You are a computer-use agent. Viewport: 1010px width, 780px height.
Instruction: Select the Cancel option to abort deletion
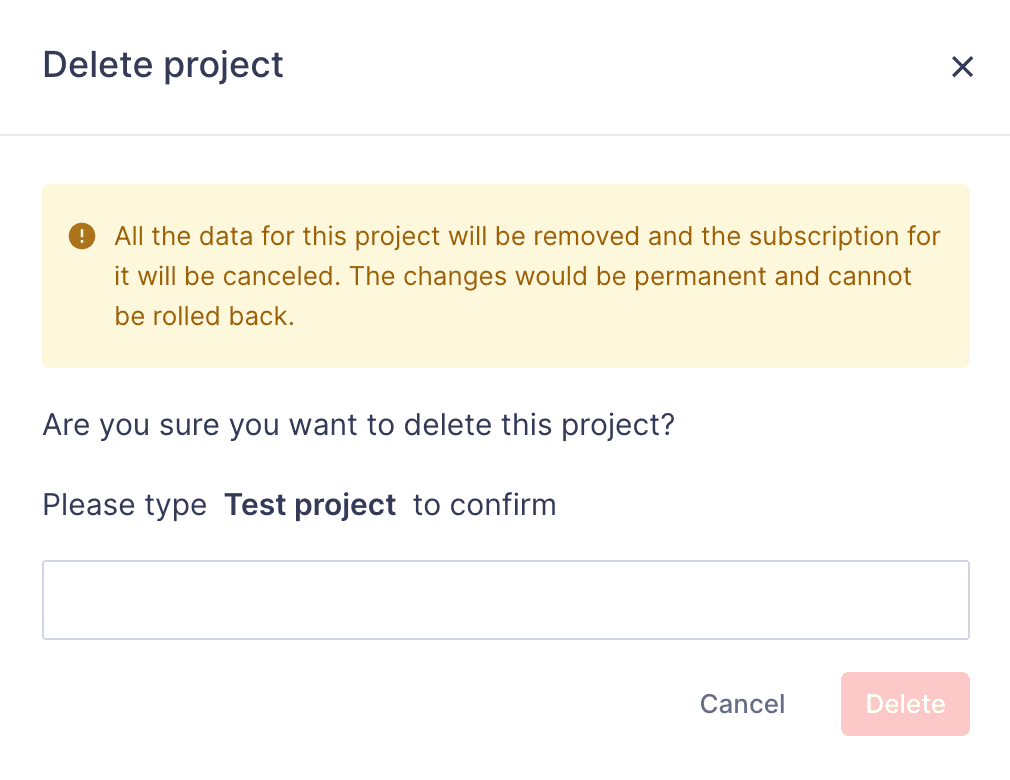tap(742, 704)
